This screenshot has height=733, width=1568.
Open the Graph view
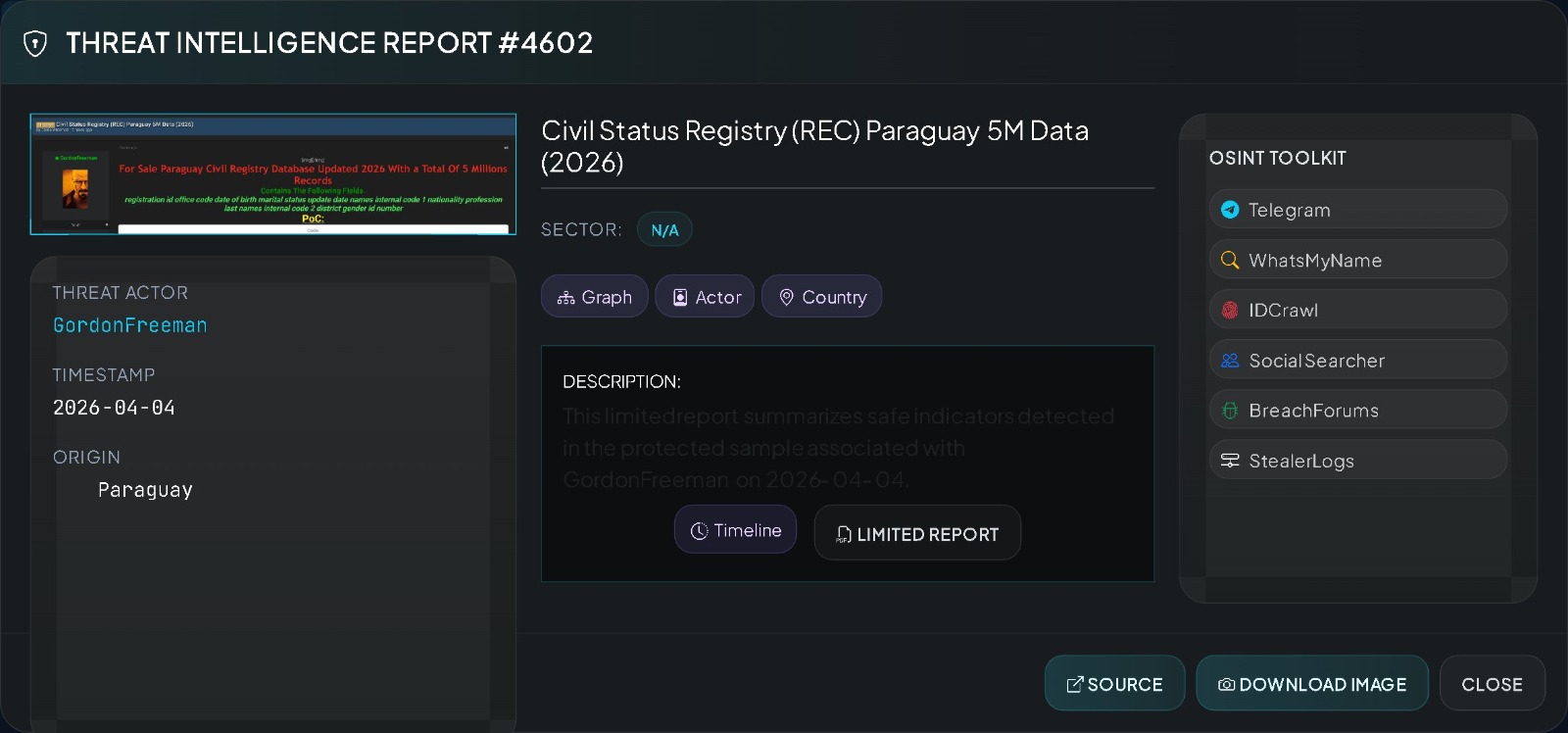click(594, 297)
